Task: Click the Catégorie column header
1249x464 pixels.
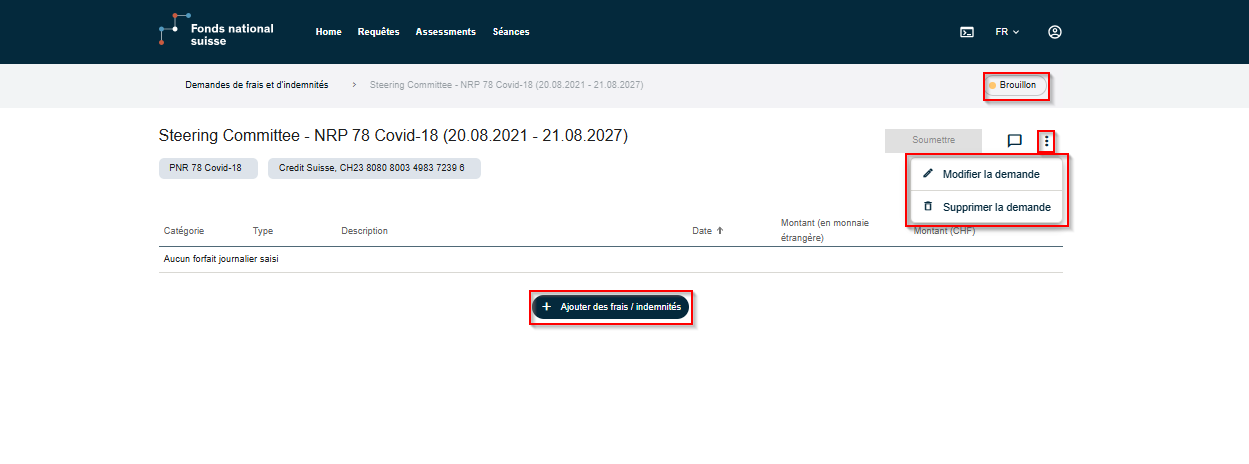Action: click(x=184, y=231)
